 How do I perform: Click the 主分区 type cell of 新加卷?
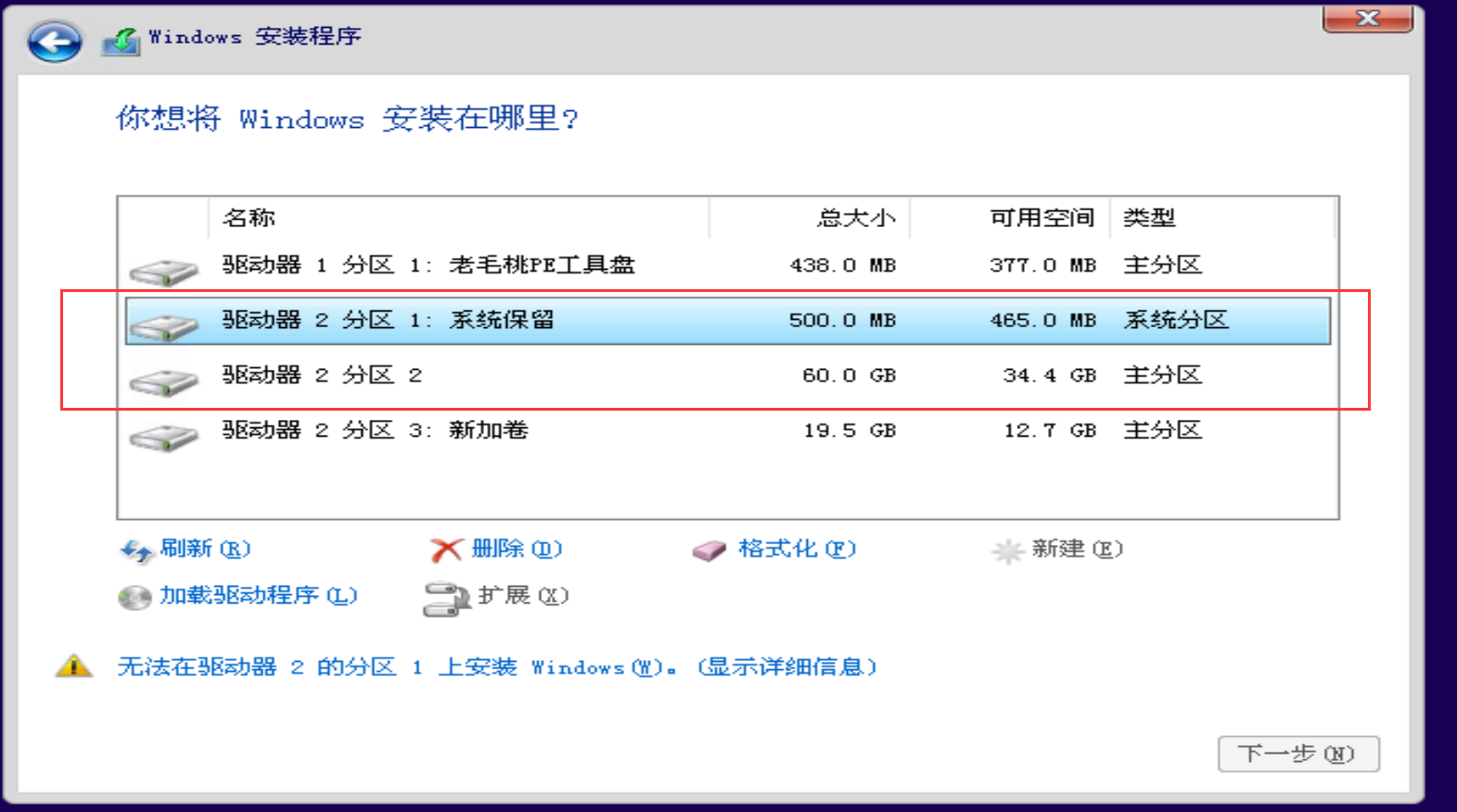1163,430
